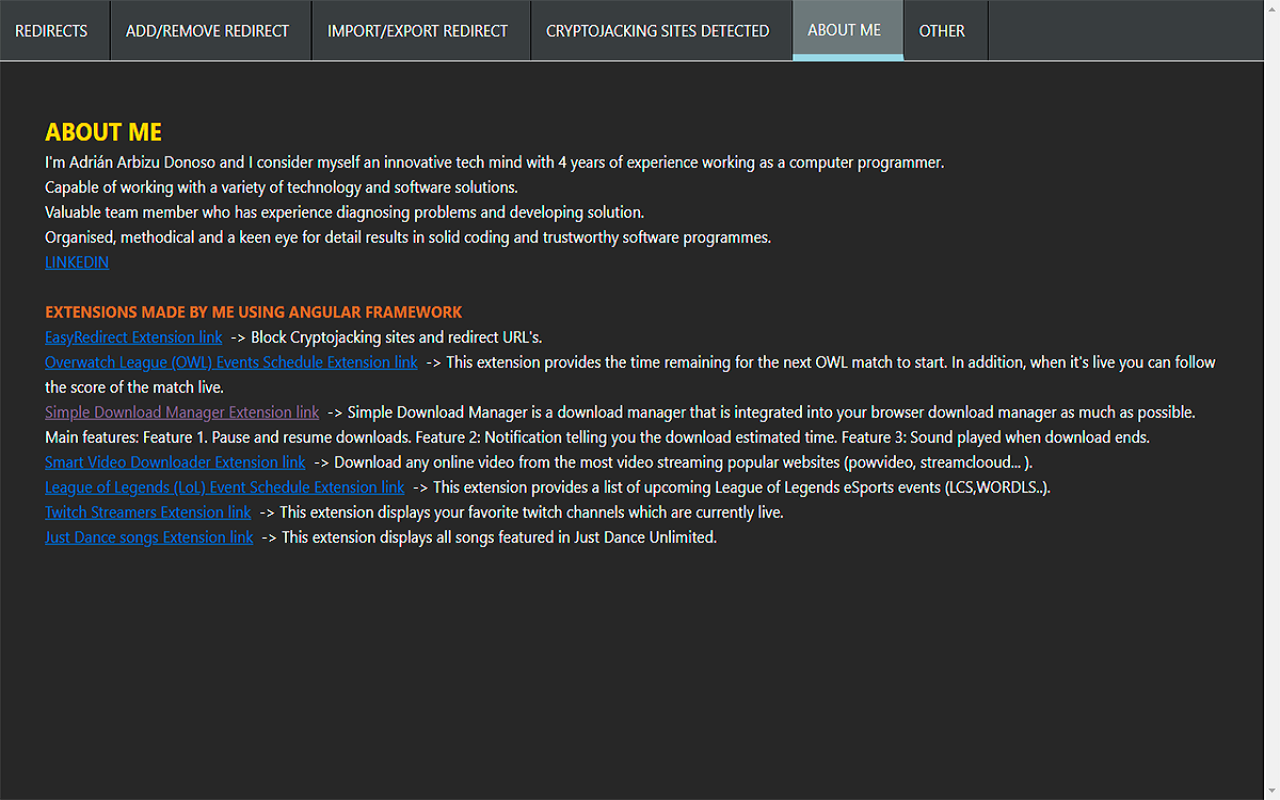The width and height of the screenshot is (1280, 800).
Task: Click the vertical scrollbar on the right edge
Action: pos(1271,400)
